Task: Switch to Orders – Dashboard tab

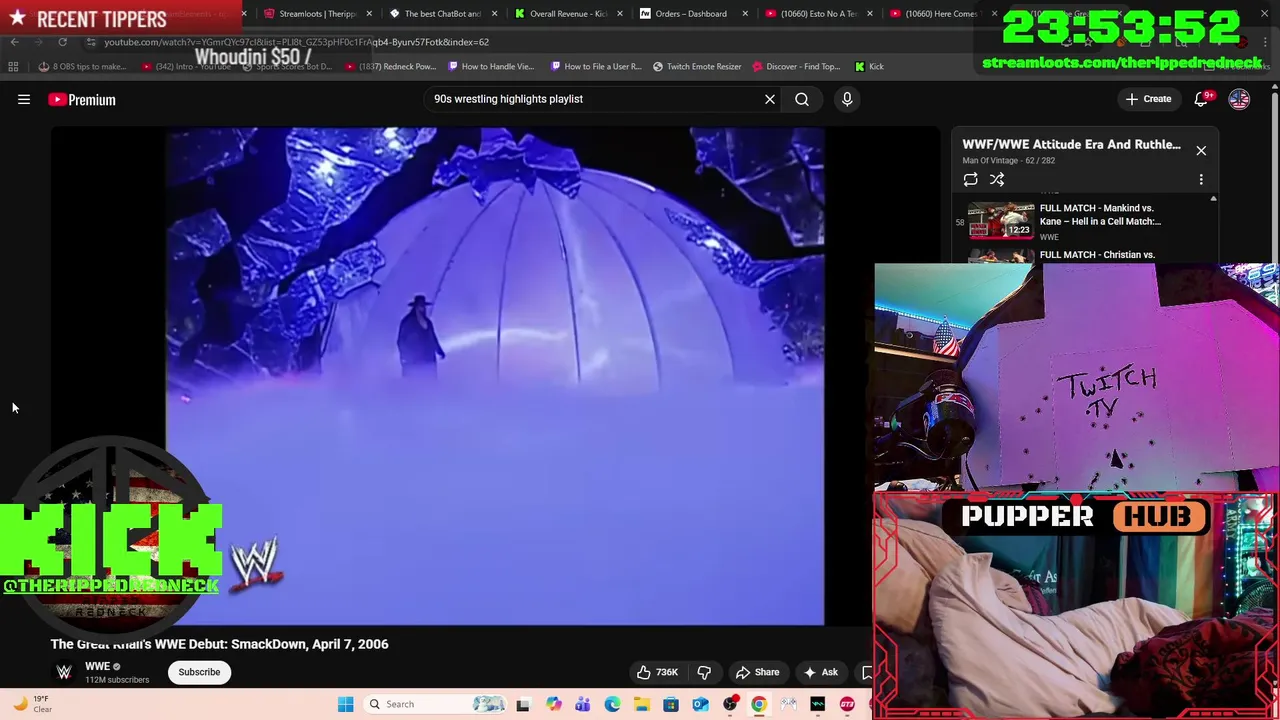Action: (x=691, y=14)
